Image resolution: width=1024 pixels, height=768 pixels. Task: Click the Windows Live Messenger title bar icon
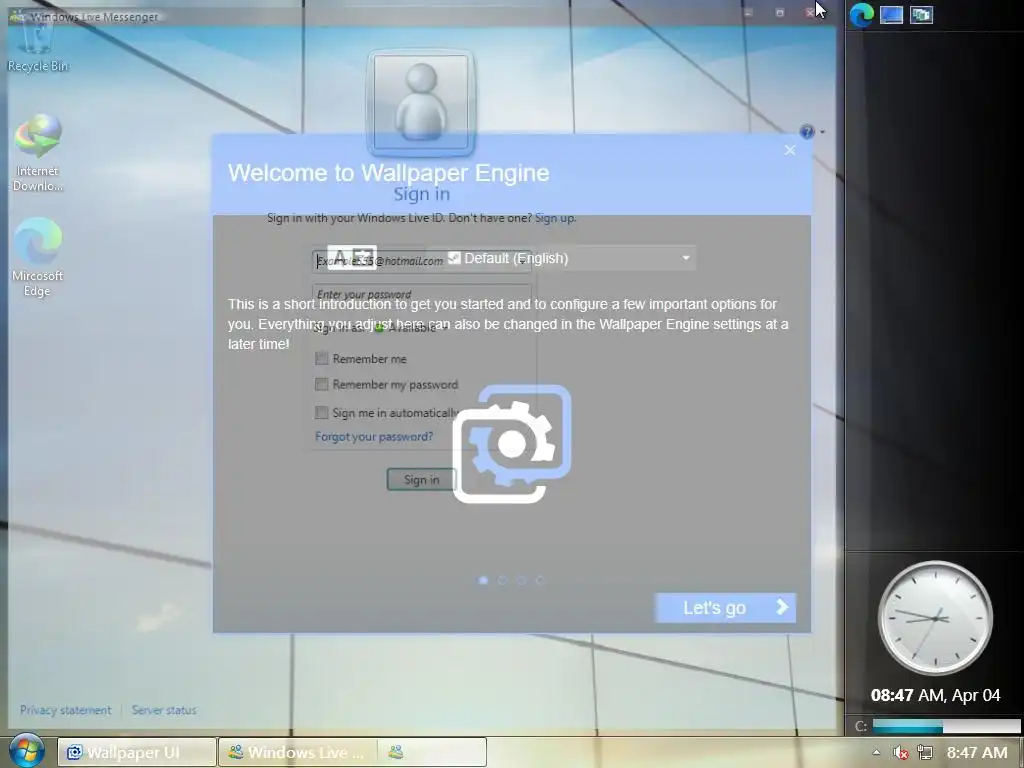[16, 16]
